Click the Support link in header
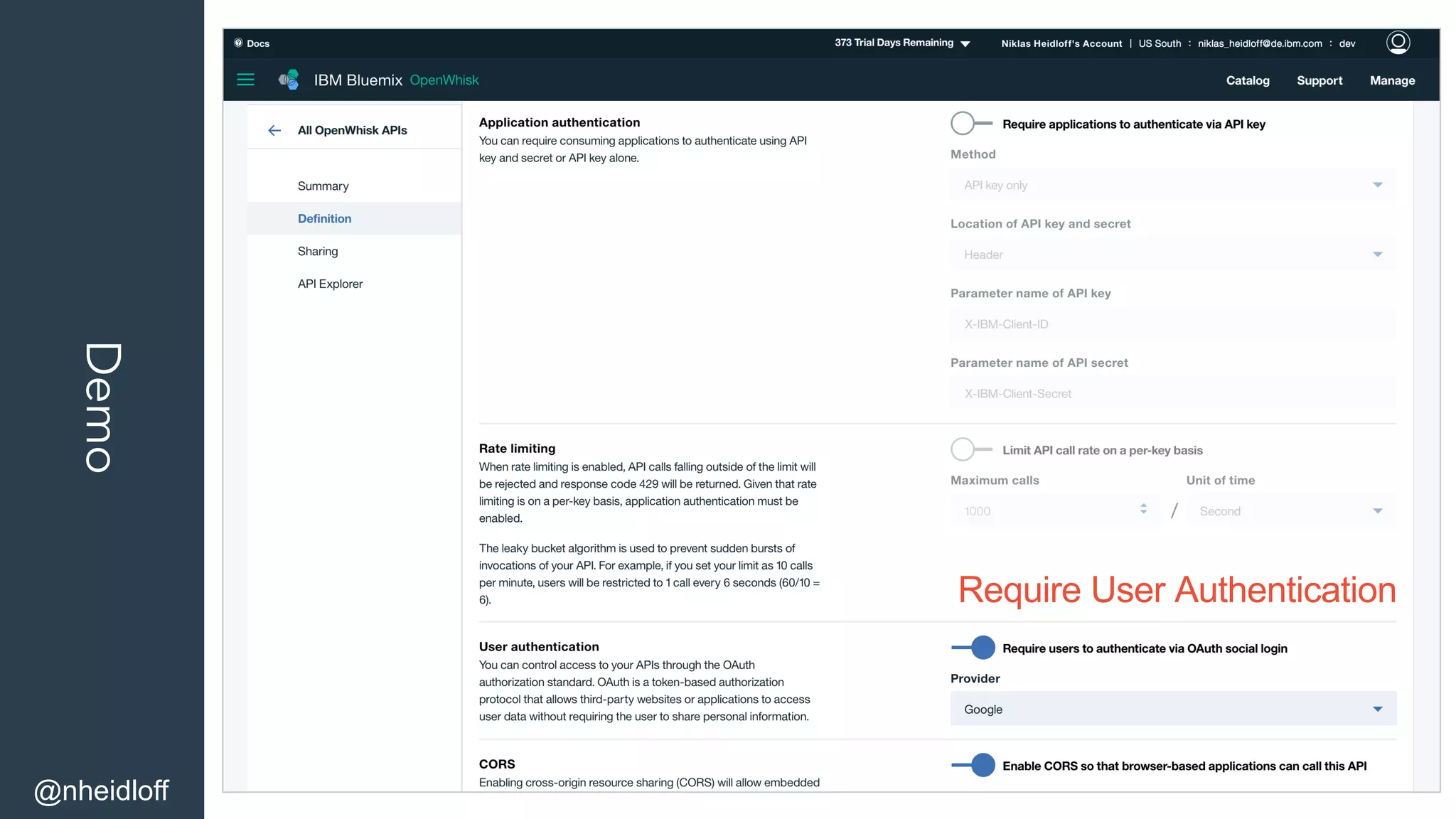The width and height of the screenshot is (1456, 819). tap(1319, 80)
